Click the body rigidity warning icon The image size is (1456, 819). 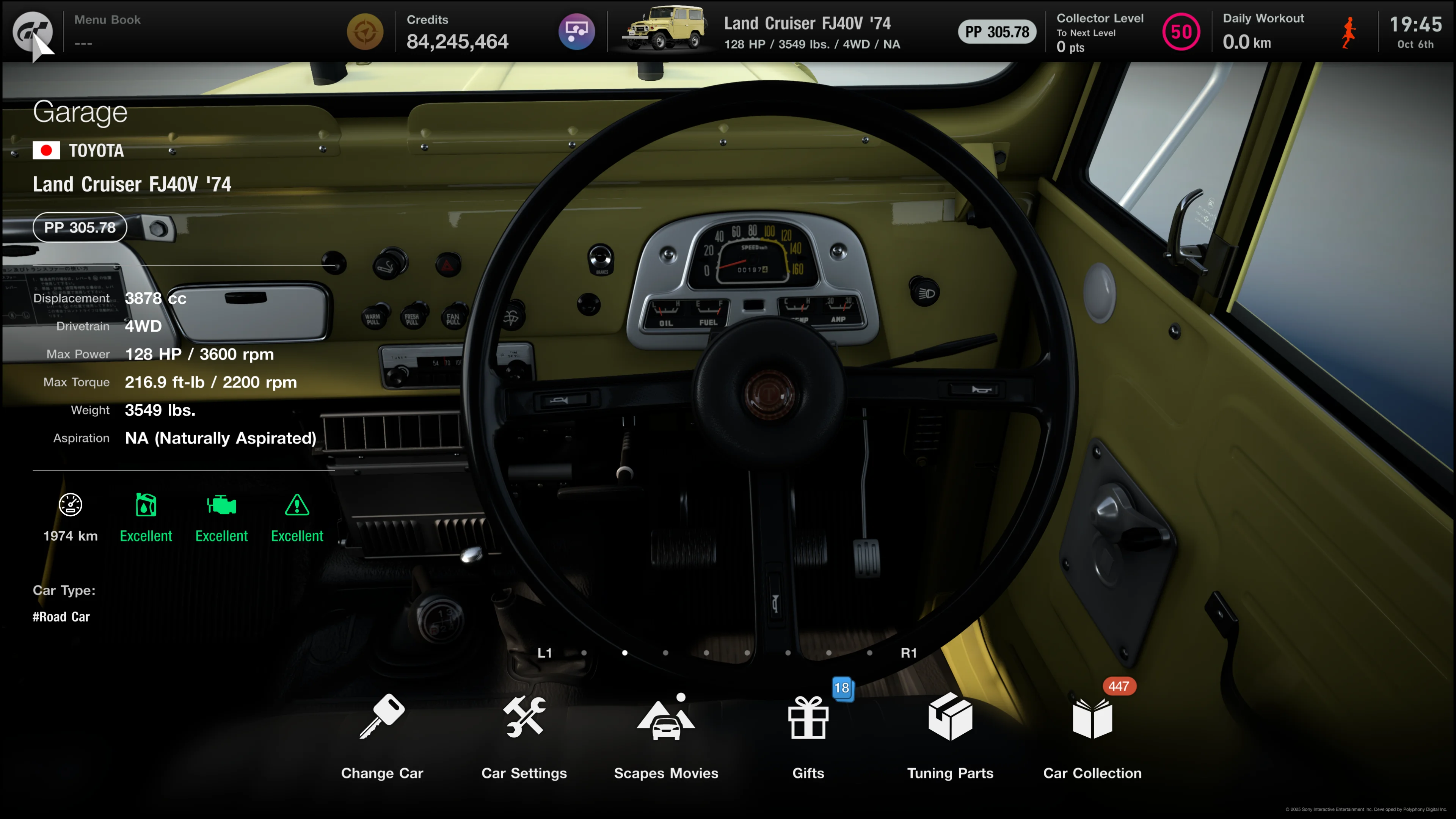pyautogui.click(x=297, y=504)
